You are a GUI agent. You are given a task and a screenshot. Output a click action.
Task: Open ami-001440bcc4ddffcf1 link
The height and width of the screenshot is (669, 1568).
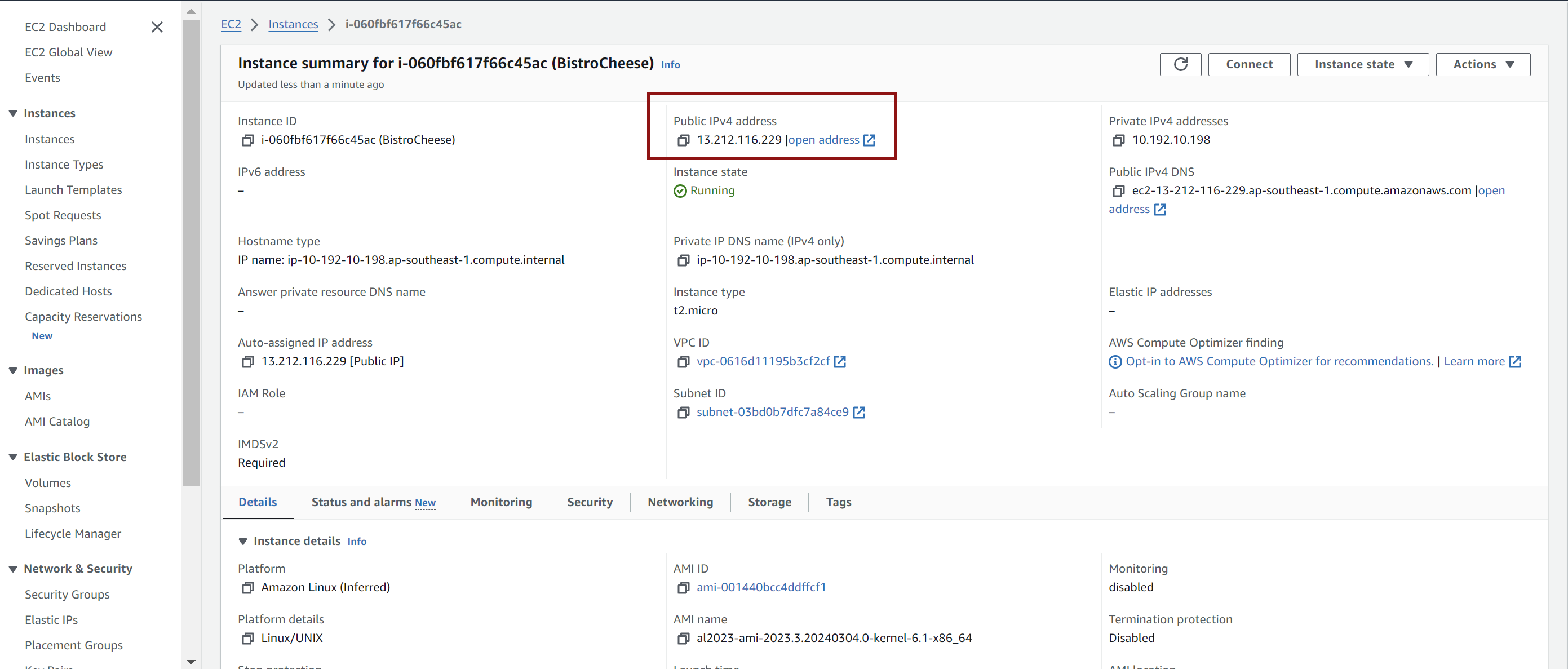tap(761, 588)
